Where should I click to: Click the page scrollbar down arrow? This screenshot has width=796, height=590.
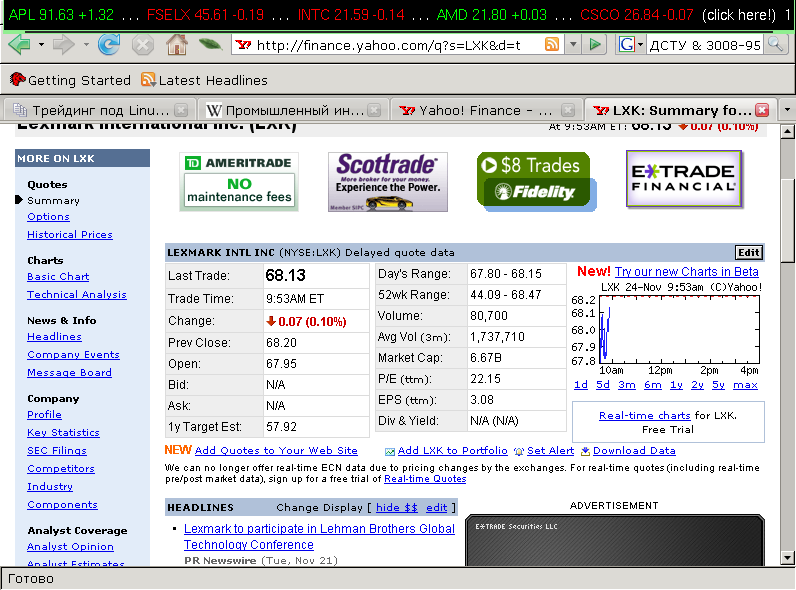[787, 558]
